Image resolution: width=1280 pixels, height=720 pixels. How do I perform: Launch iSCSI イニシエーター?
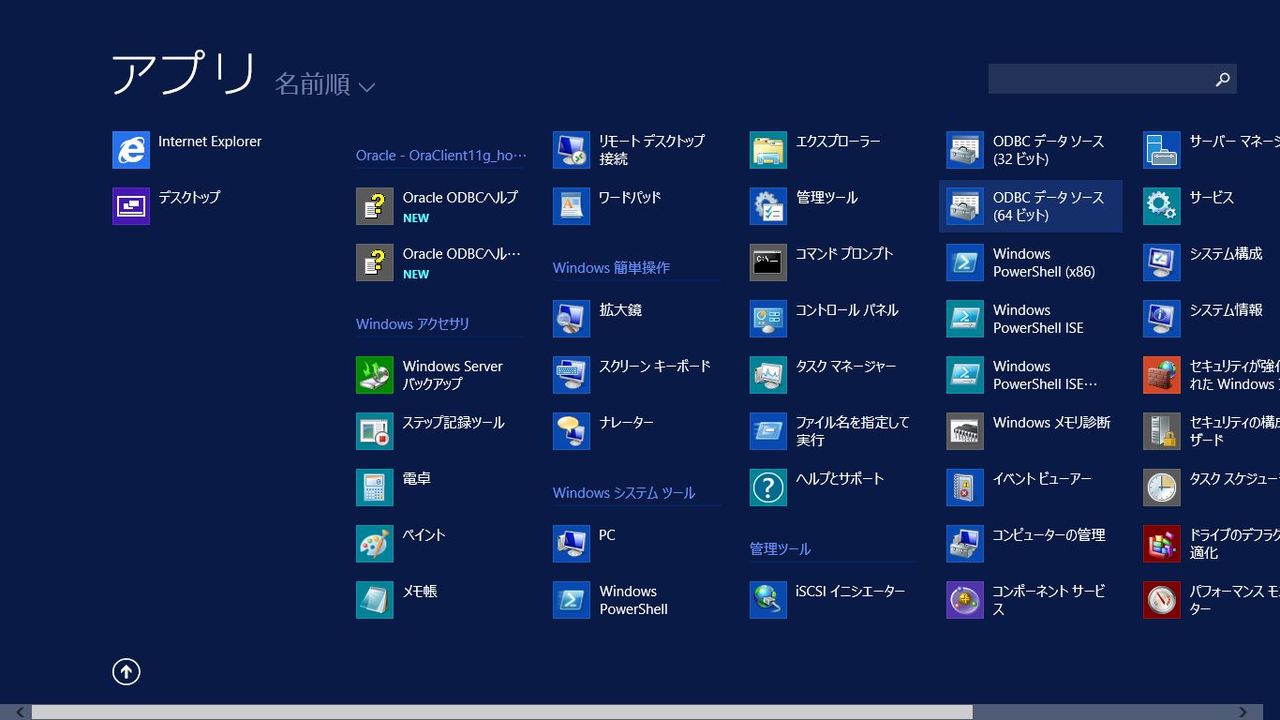(x=828, y=600)
